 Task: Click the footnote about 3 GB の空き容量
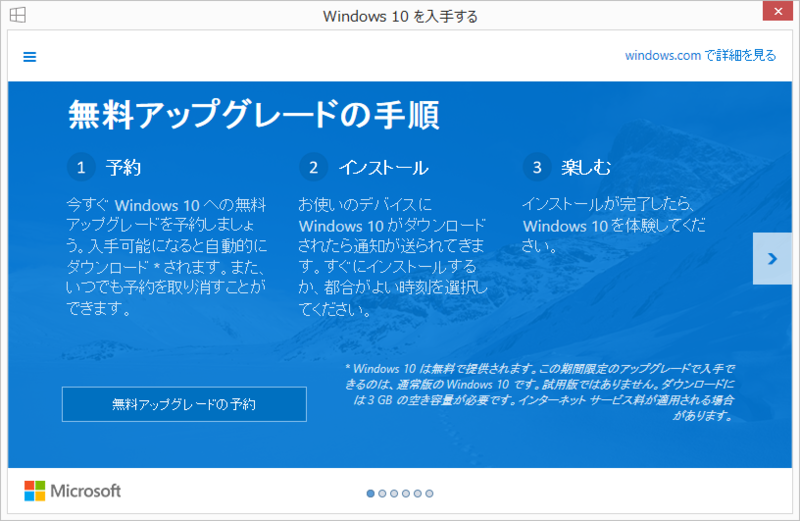click(540, 392)
